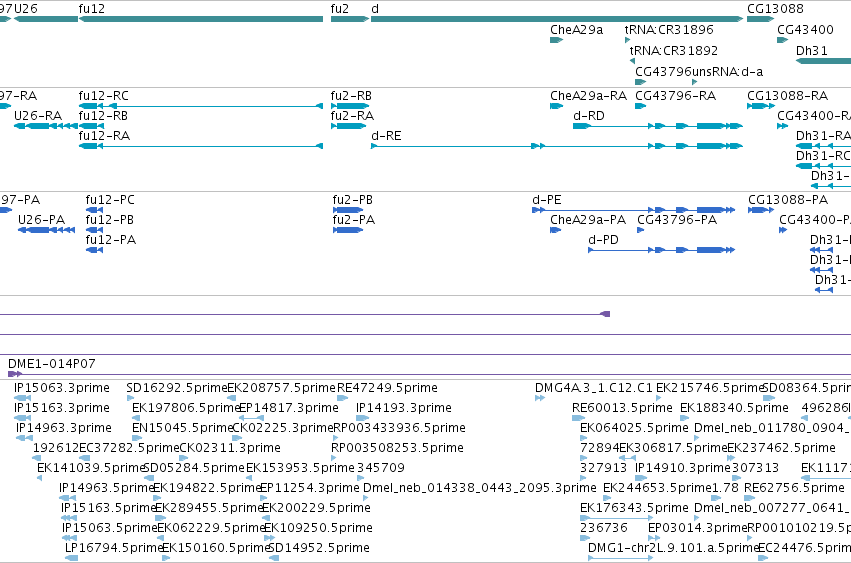The image size is (851, 563).
Task: Select the tRNA:CR31892 label
Action: 674,50
